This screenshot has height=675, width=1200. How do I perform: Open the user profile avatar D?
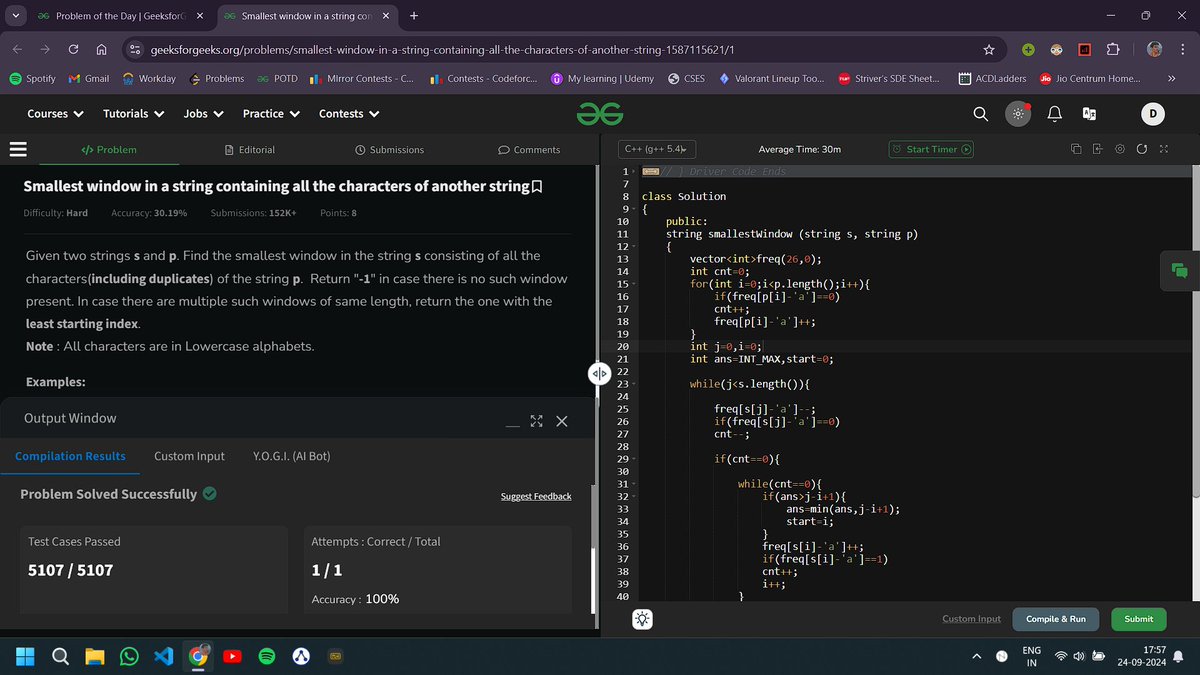tap(1152, 114)
